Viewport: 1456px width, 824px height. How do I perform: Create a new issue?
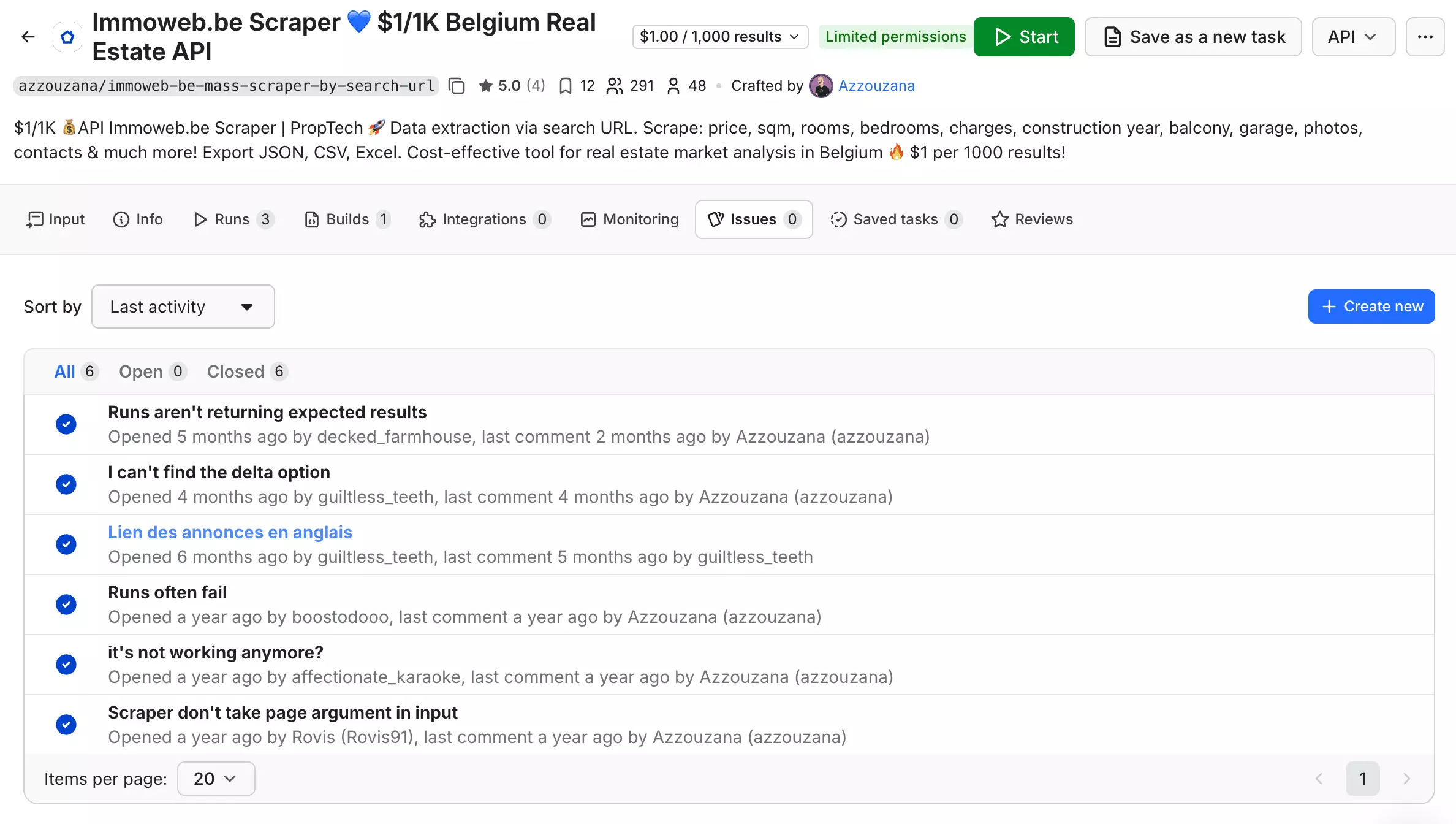tap(1371, 307)
